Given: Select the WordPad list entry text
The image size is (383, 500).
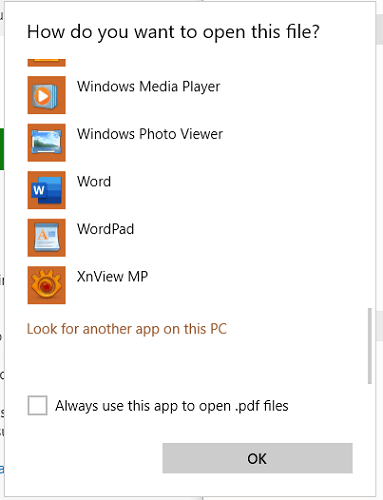Looking at the screenshot, I should coord(105,229).
